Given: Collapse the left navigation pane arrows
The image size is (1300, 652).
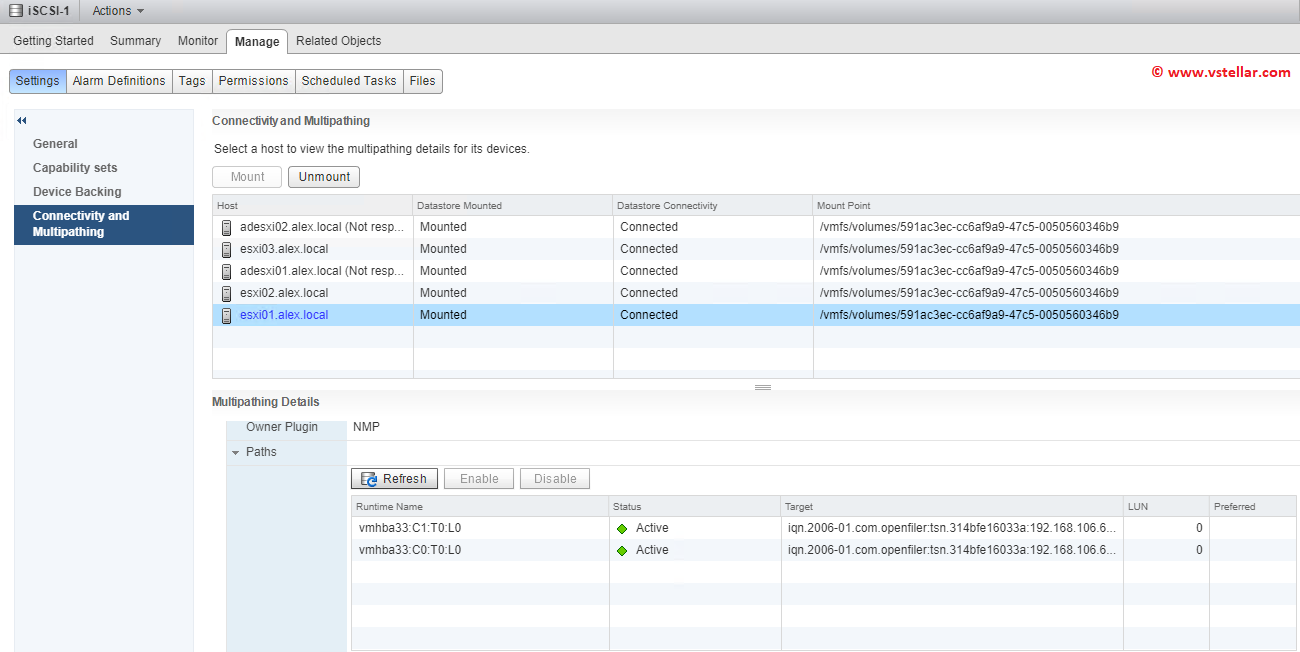Looking at the screenshot, I should pyautogui.click(x=22, y=121).
